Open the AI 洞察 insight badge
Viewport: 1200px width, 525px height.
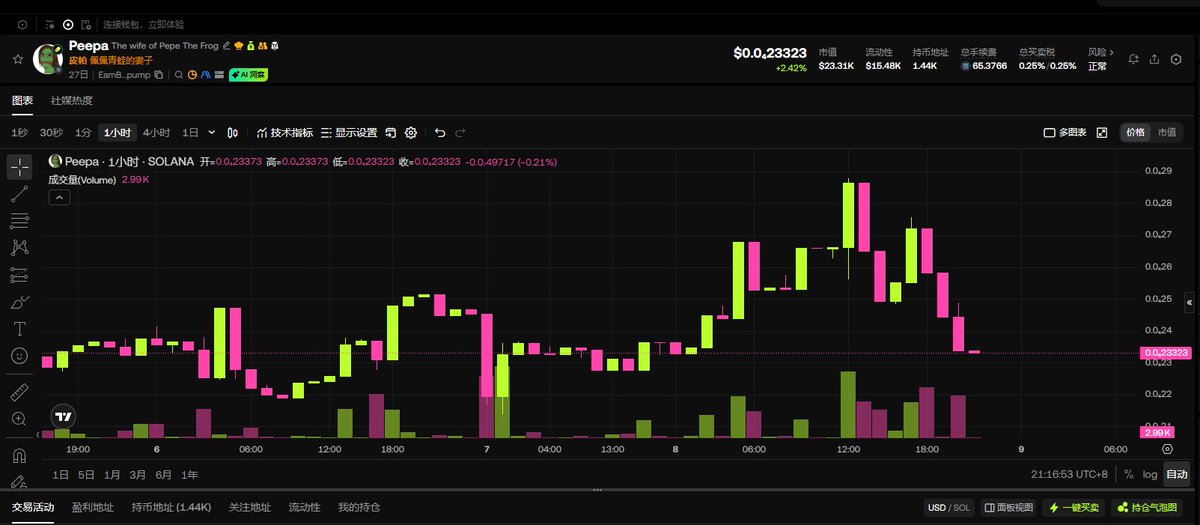tap(248, 75)
